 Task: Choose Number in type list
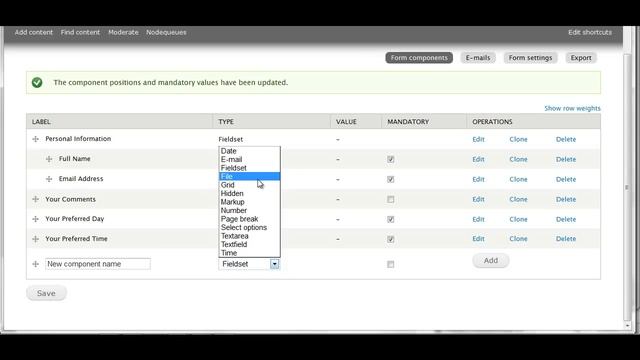pyautogui.click(x=249, y=211)
